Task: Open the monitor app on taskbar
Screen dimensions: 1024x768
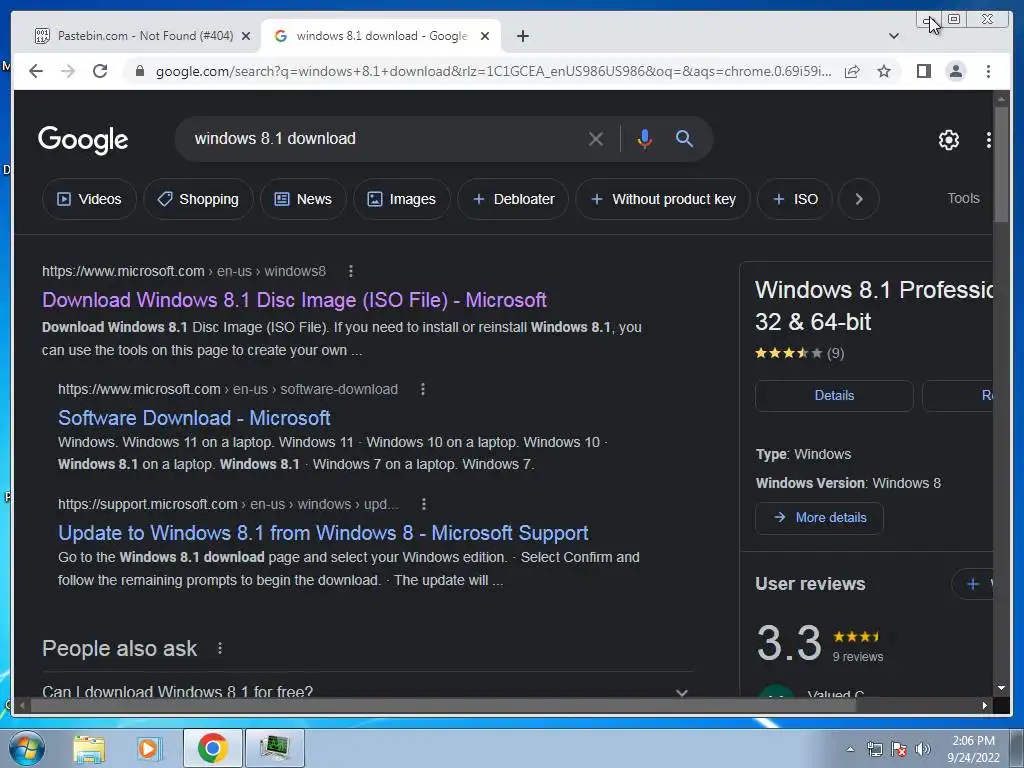Action: pos(275,748)
